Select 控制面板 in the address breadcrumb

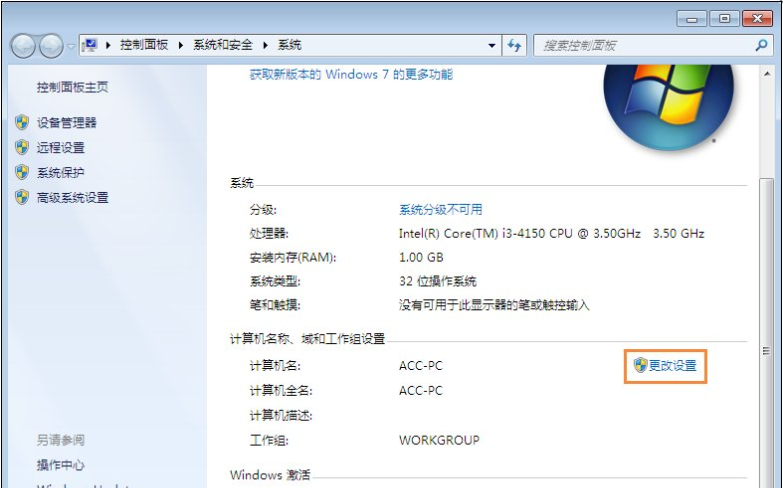(144, 45)
